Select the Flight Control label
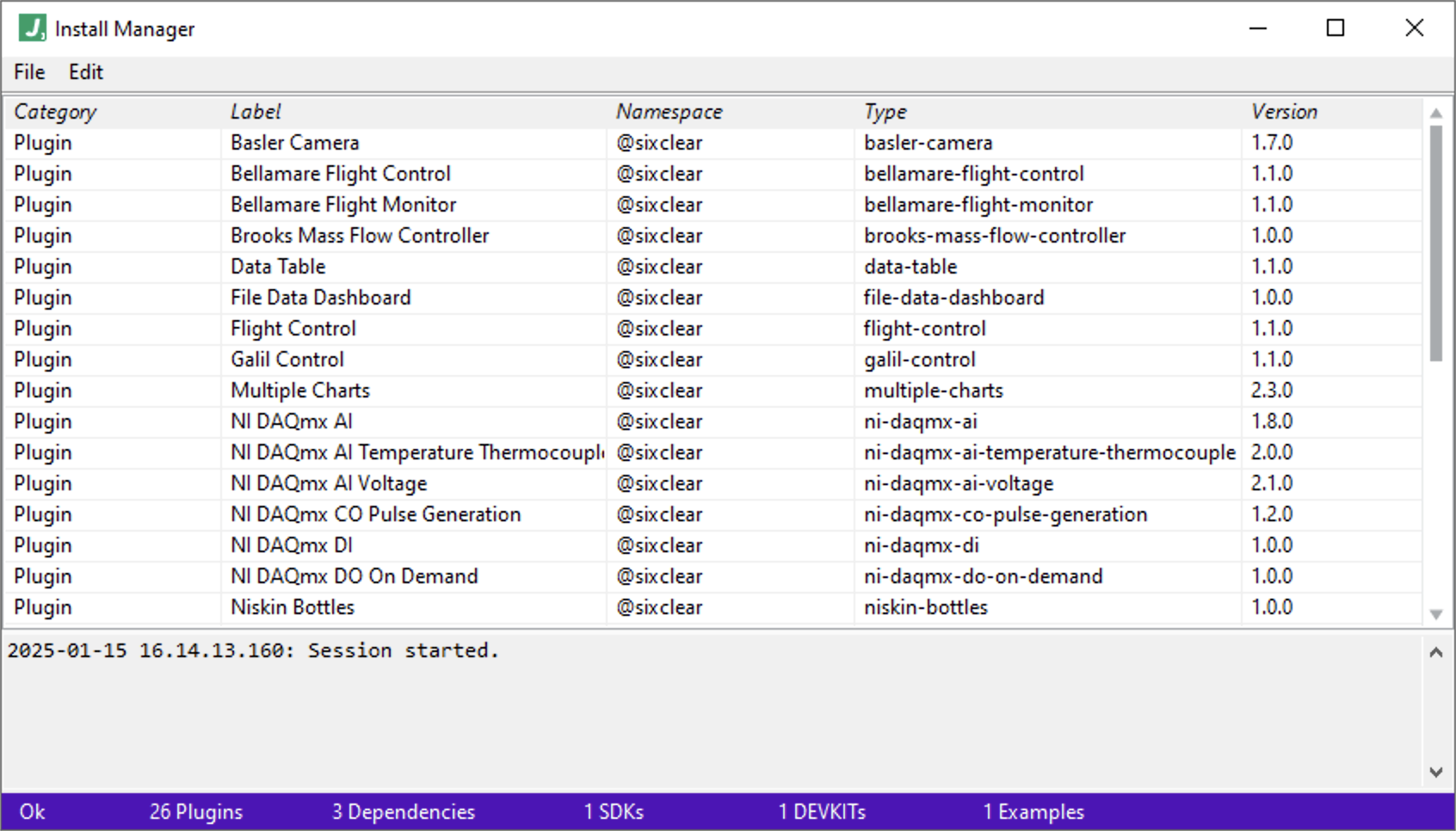This screenshot has height=831, width=1456. (x=293, y=329)
